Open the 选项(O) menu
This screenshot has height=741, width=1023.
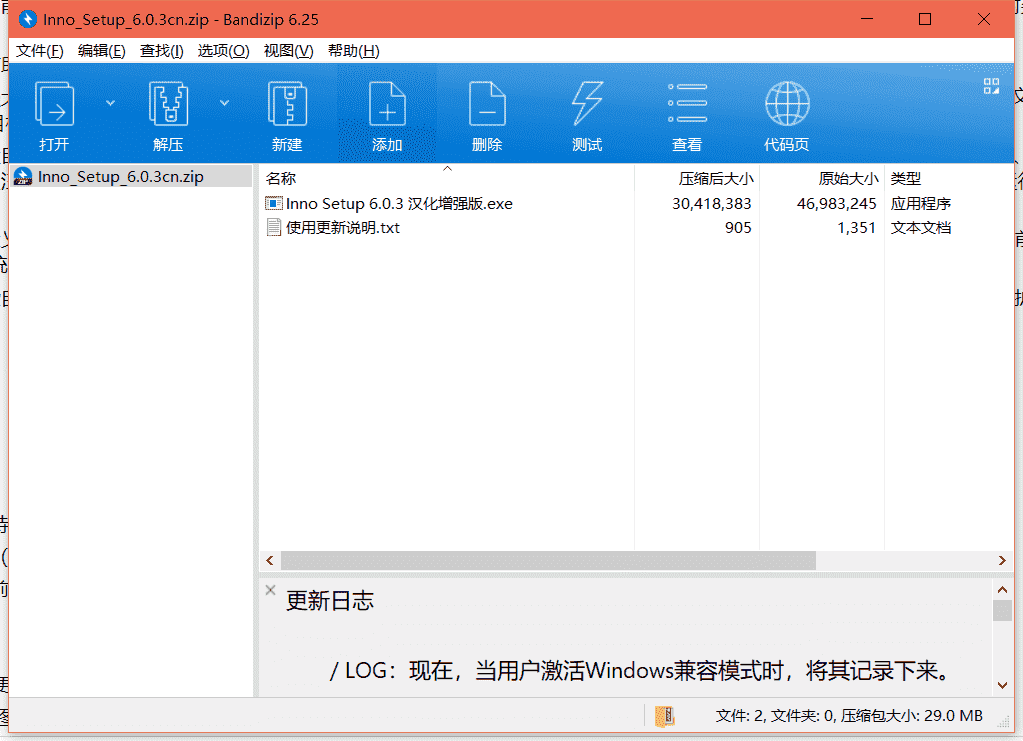point(223,51)
